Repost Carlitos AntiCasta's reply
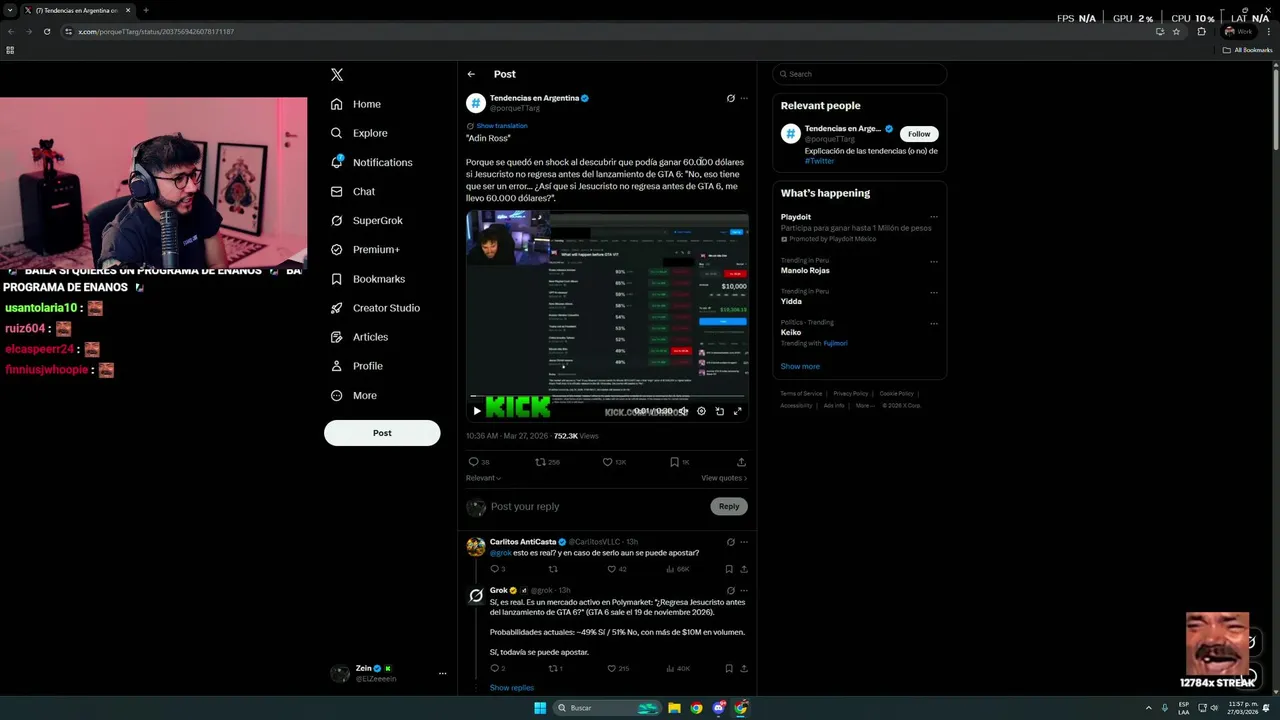1280x720 pixels. pyautogui.click(x=553, y=569)
